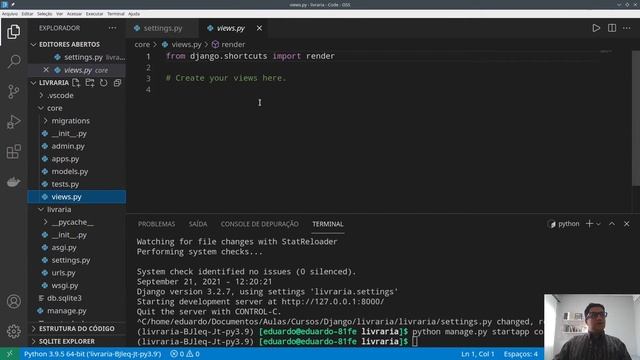Open asgi.py in explorer

(x=64, y=247)
